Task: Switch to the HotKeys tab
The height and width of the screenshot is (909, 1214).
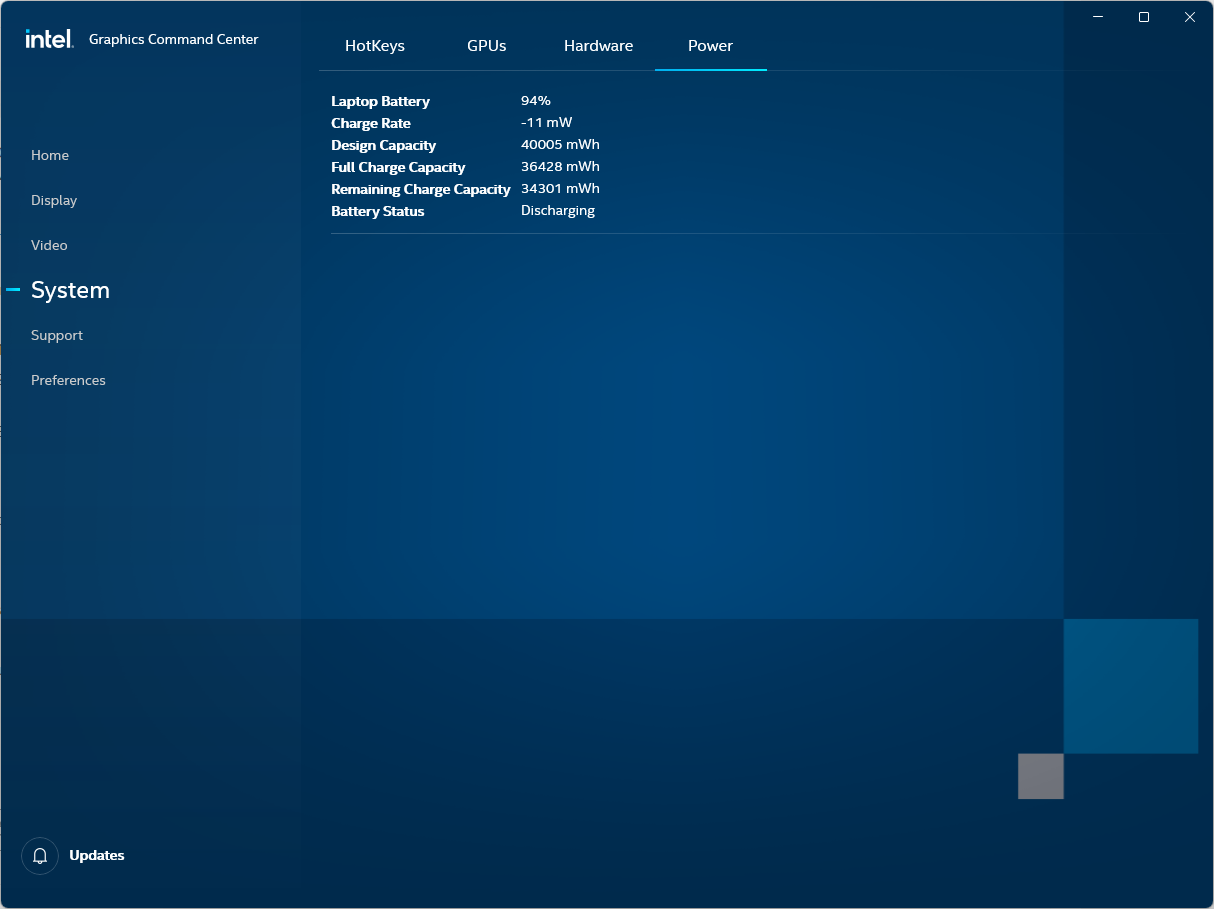Action: [x=374, y=45]
